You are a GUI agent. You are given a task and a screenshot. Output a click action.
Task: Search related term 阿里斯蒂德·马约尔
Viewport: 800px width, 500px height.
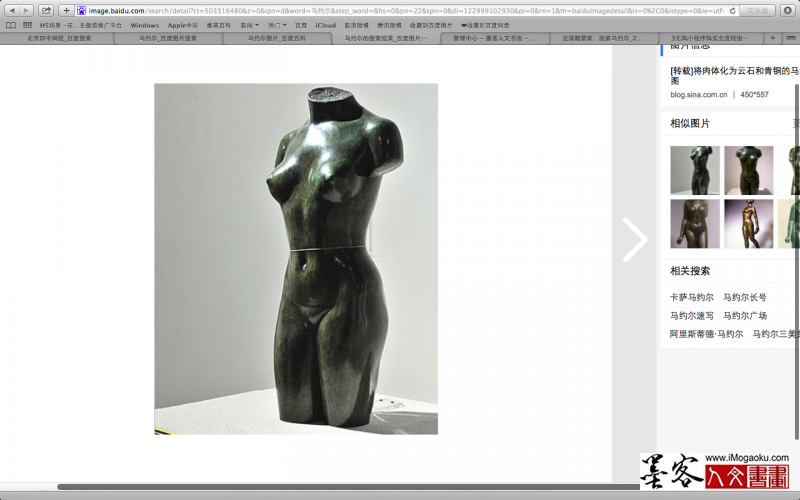tap(707, 334)
